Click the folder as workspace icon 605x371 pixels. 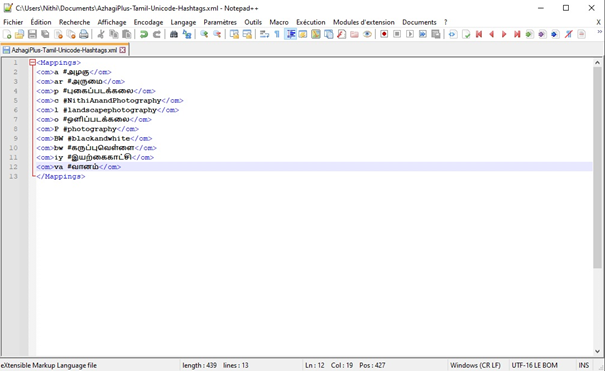pyautogui.click(x=354, y=34)
